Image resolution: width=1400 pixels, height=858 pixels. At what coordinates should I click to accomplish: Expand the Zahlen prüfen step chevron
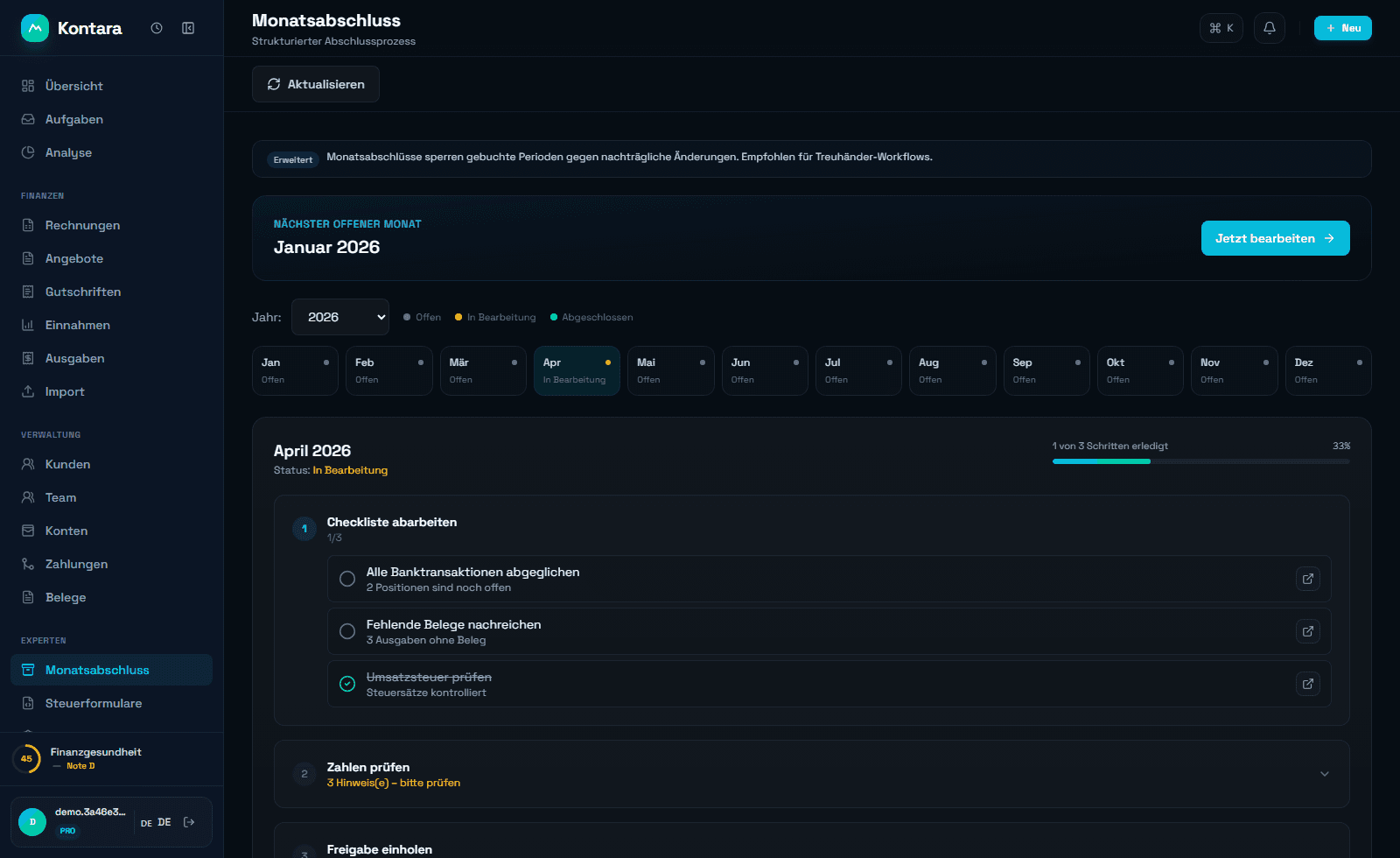coord(1325,774)
